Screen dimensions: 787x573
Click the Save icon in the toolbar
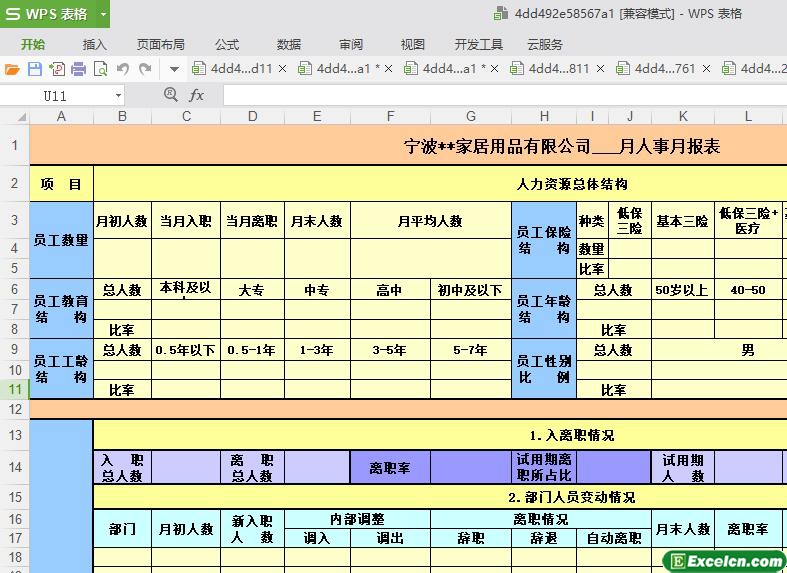34,69
